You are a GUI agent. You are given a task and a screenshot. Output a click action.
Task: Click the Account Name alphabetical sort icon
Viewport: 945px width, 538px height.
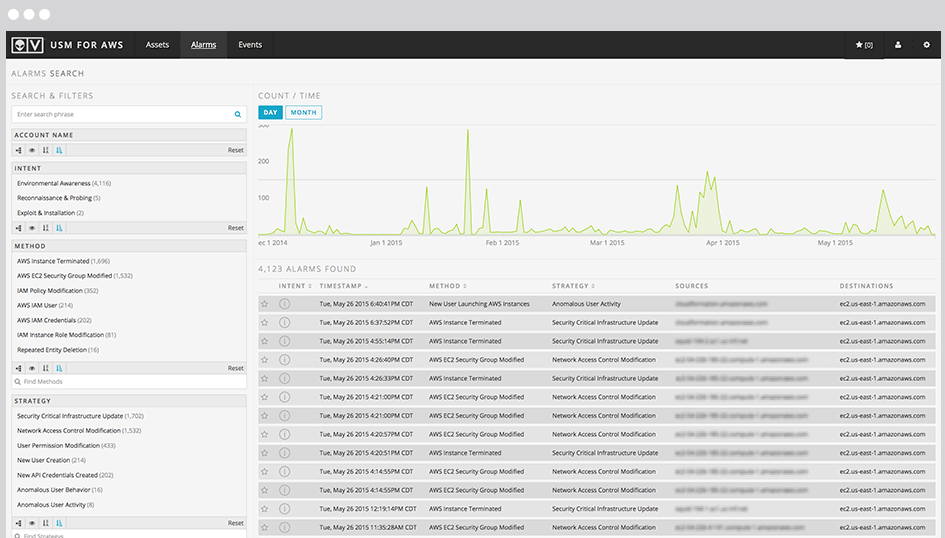(45, 150)
